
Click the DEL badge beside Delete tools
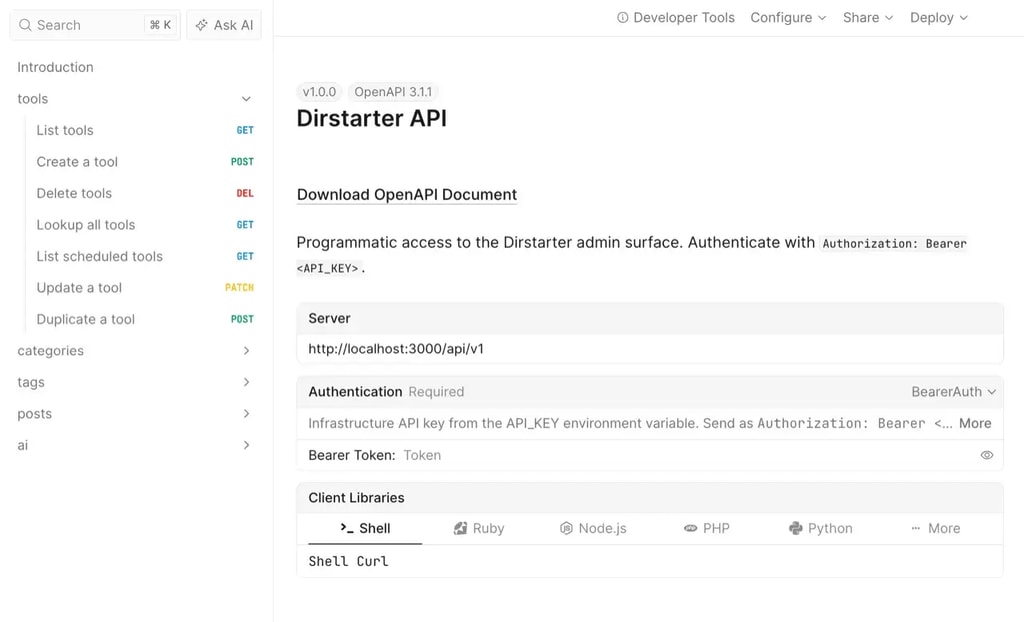point(245,193)
